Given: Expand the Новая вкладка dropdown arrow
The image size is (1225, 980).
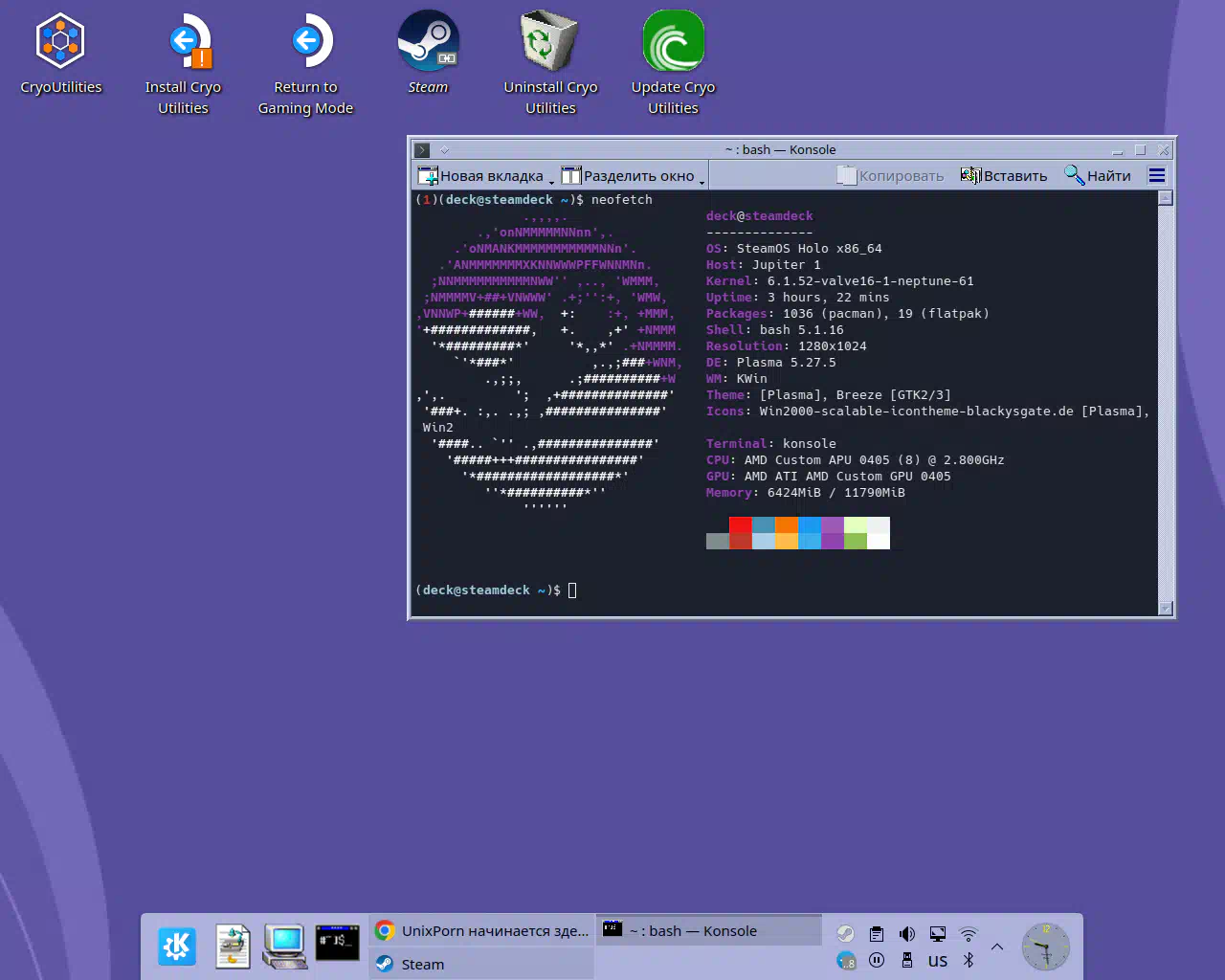Looking at the screenshot, I should coord(551,181).
